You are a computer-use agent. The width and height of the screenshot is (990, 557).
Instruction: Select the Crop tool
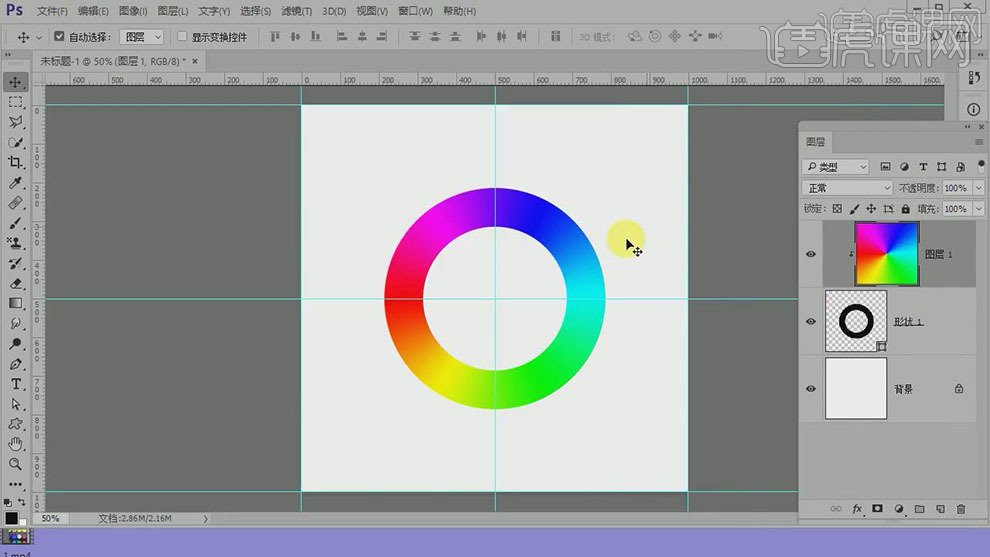point(15,162)
